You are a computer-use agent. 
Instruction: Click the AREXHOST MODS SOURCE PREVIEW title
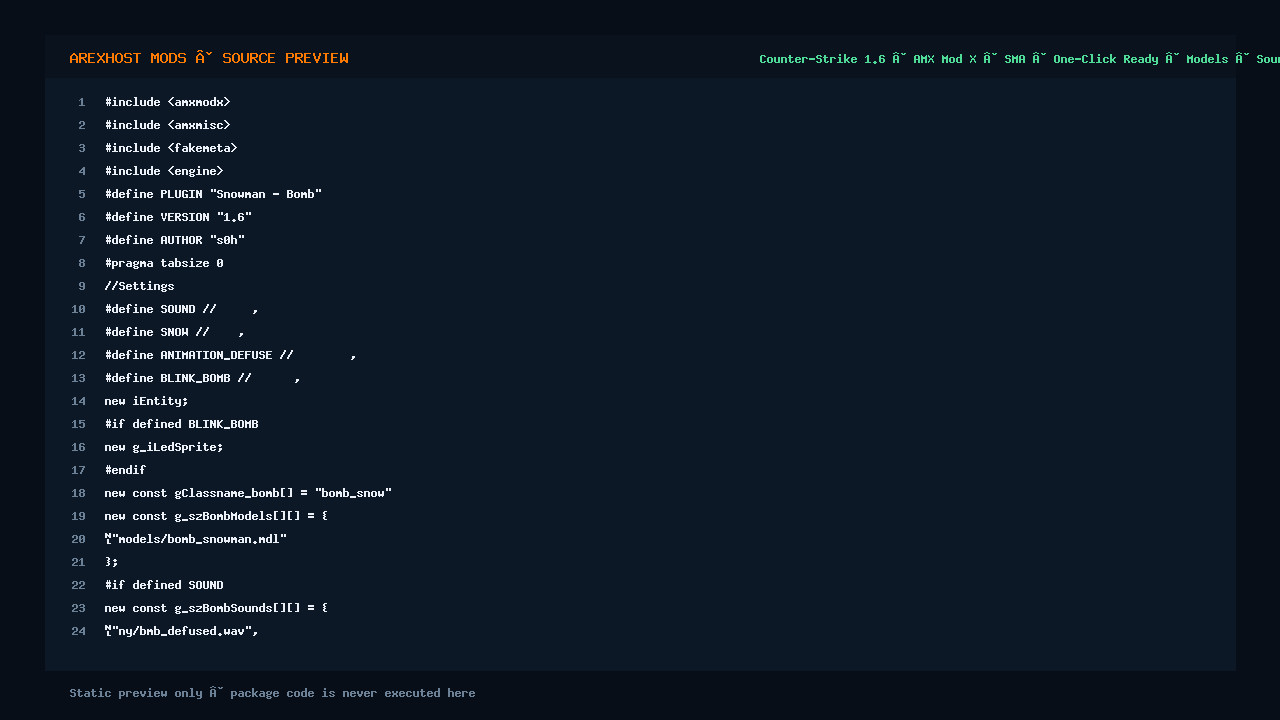209,58
